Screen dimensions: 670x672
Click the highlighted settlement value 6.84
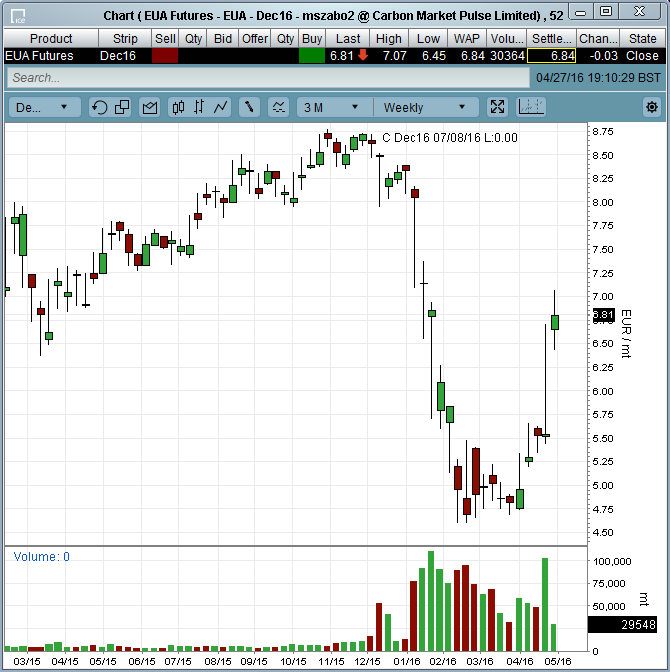click(x=551, y=56)
